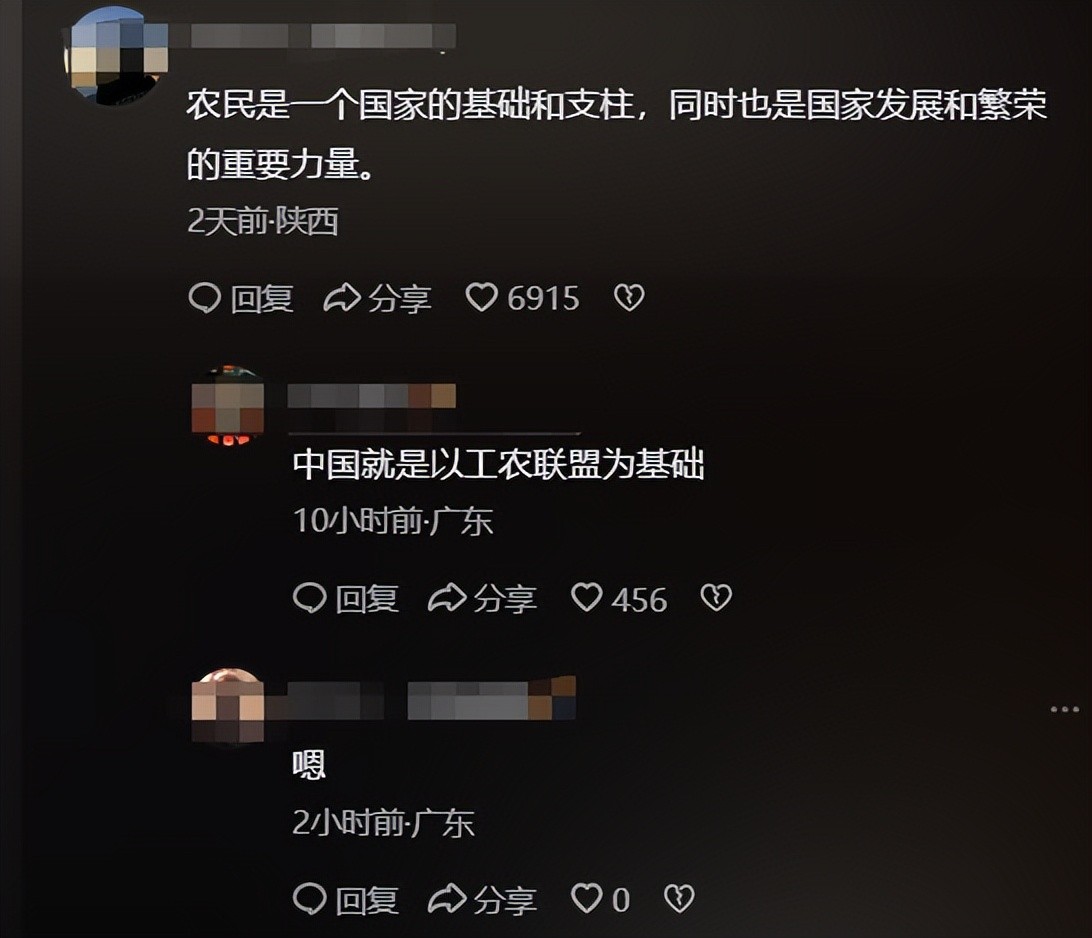Like the 嗯 comment with 0 likes
The height and width of the screenshot is (938, 1092).
click(586, 898)
